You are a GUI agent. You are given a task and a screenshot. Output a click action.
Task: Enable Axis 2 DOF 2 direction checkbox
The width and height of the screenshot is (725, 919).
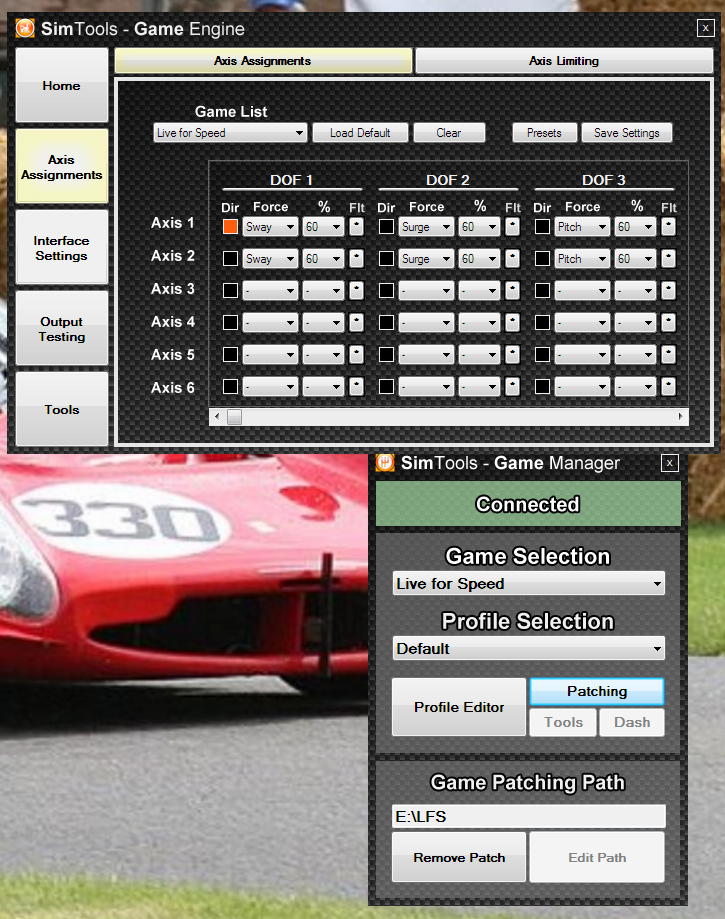(386, 259)
